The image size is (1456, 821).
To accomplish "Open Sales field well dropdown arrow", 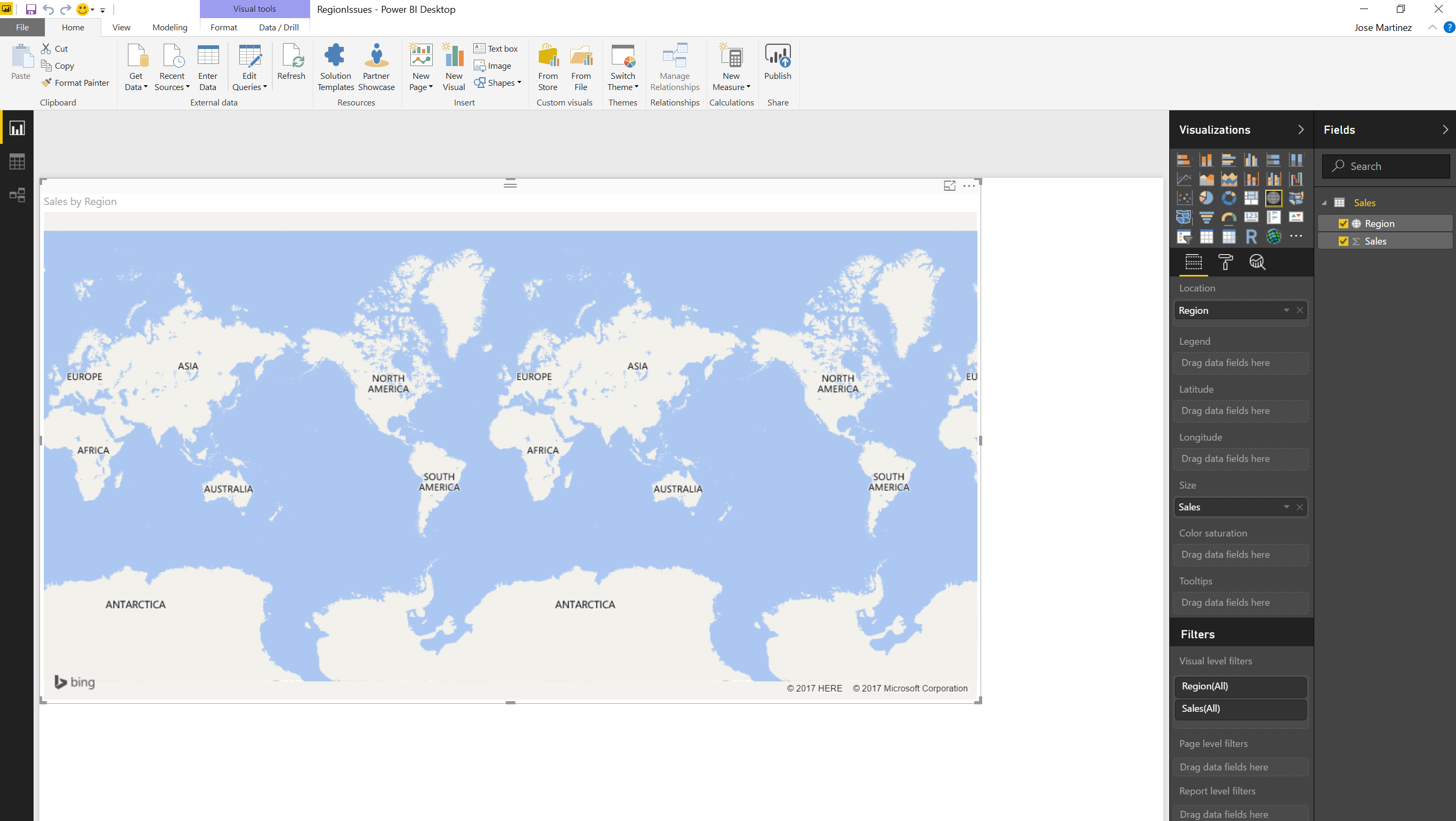I will 1287,507.
